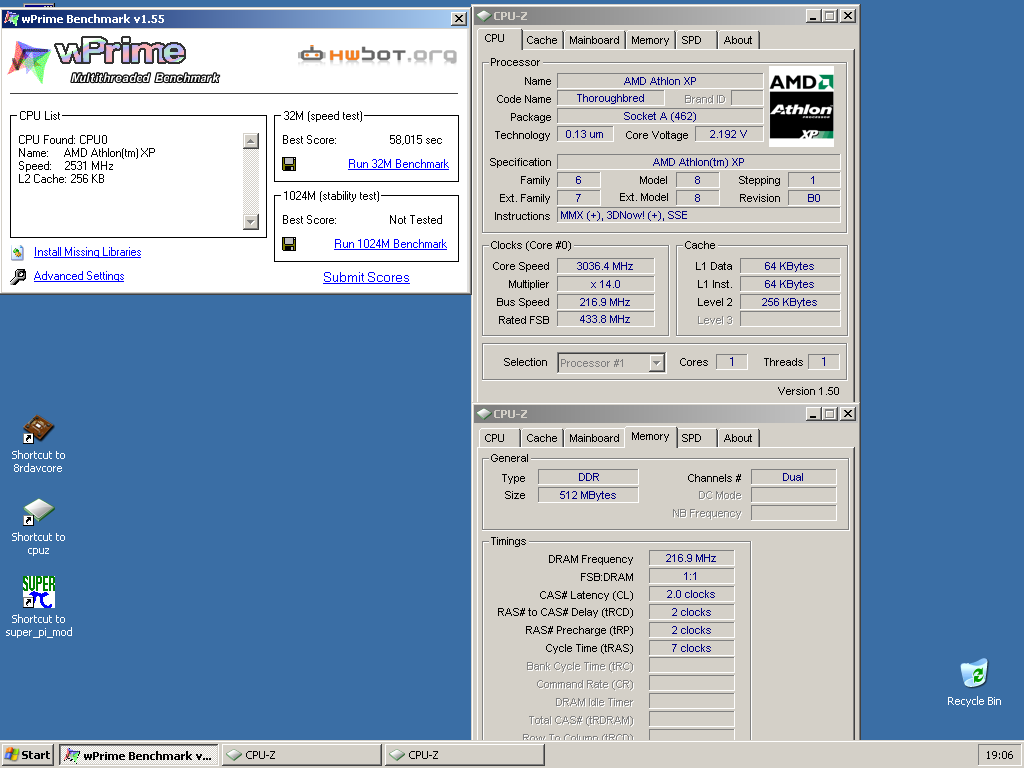This screenshot has width=1024, height=768.
Task: Click CPU List scrollbar up arrow
Action: coord(251,140)
